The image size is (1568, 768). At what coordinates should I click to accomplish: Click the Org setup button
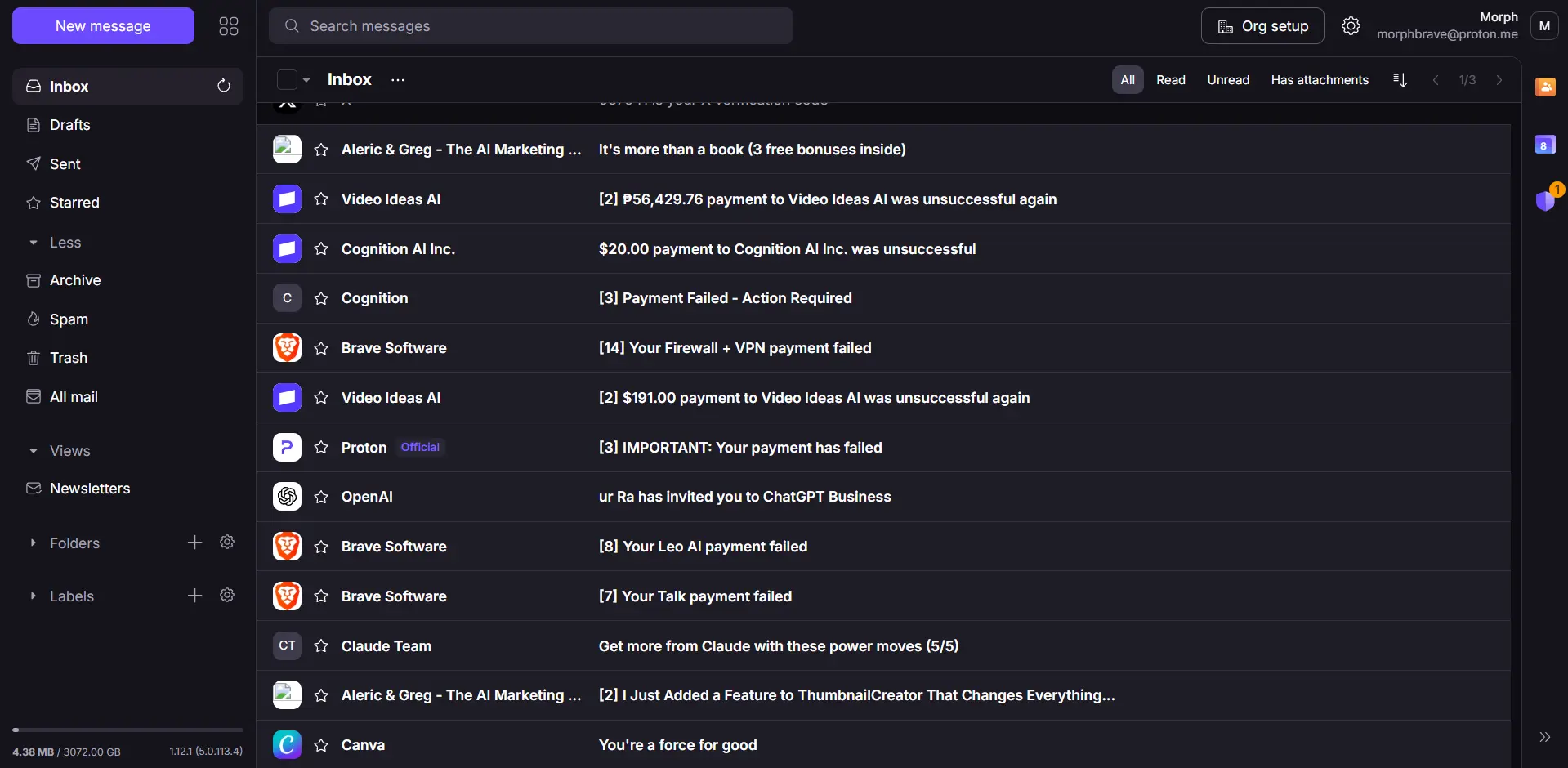1262,26
